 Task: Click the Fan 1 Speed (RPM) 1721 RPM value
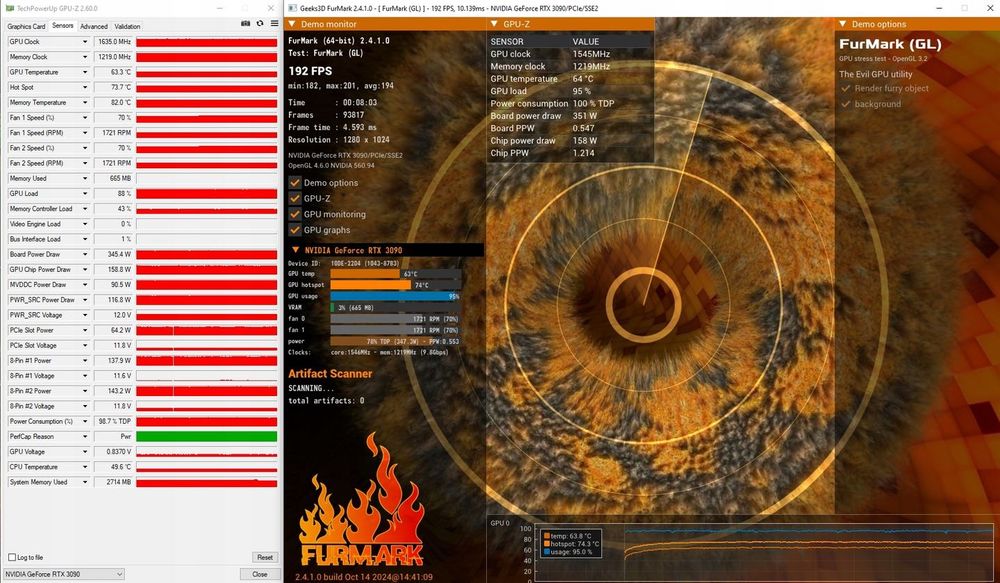[x=114, y=133]
